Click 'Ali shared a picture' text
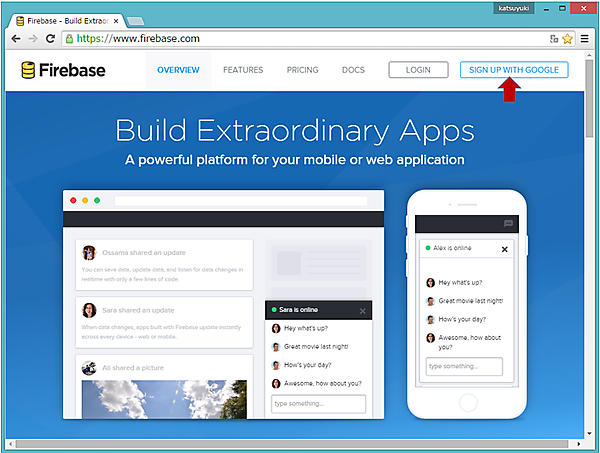Screen dimensions: 600x453 tap(133, 368)
